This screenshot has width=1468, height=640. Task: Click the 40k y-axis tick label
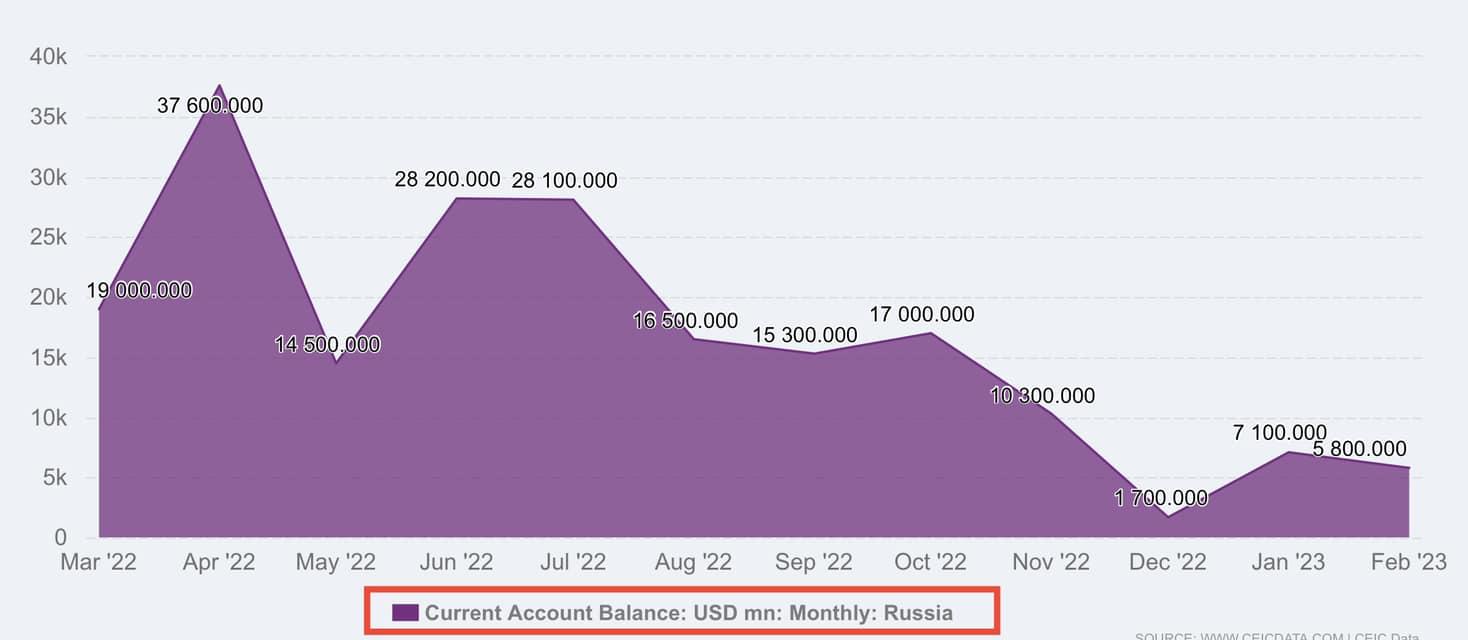click(48, 58)
